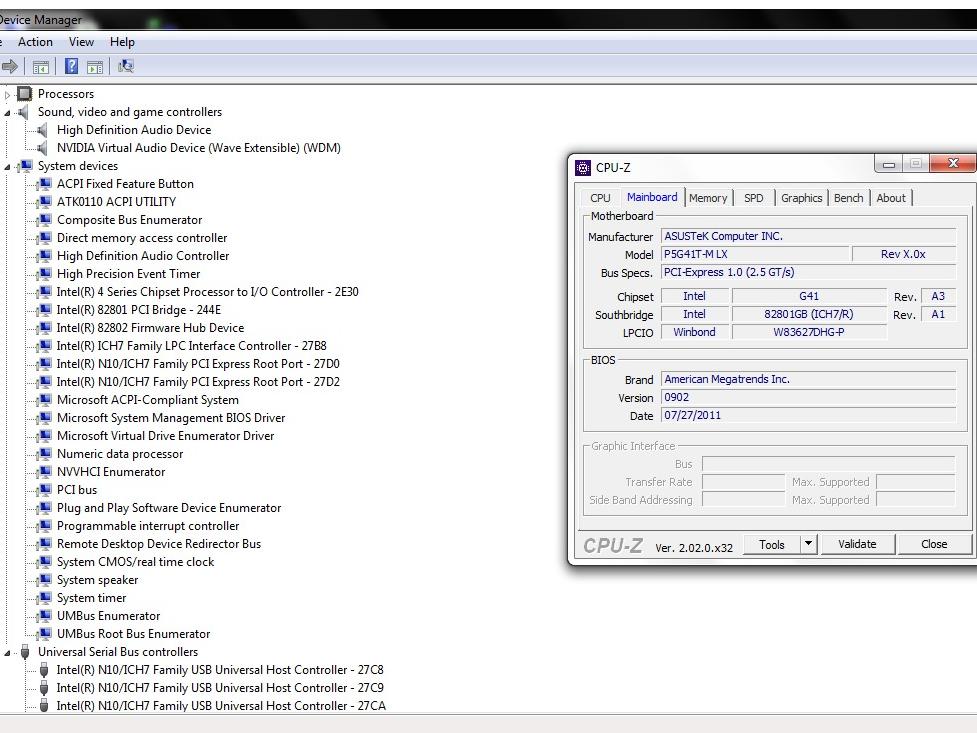This screenshot has height=733, width=977.
Task: Expand the Processors tree node
Action: point(7,95)
